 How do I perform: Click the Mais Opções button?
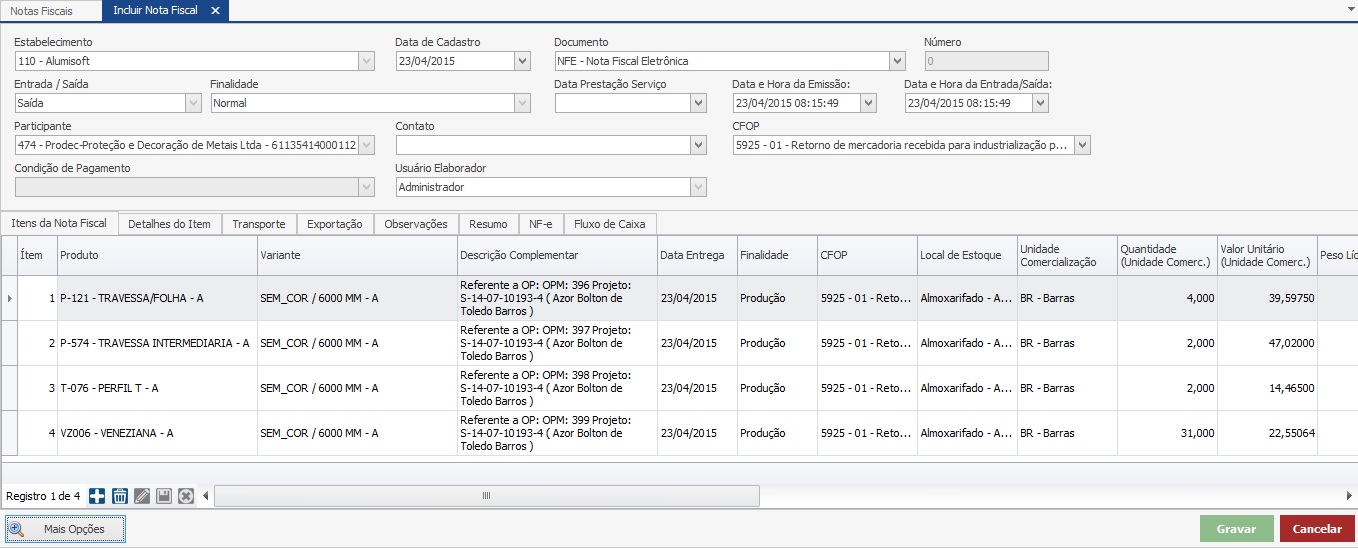tap(66, 529)
